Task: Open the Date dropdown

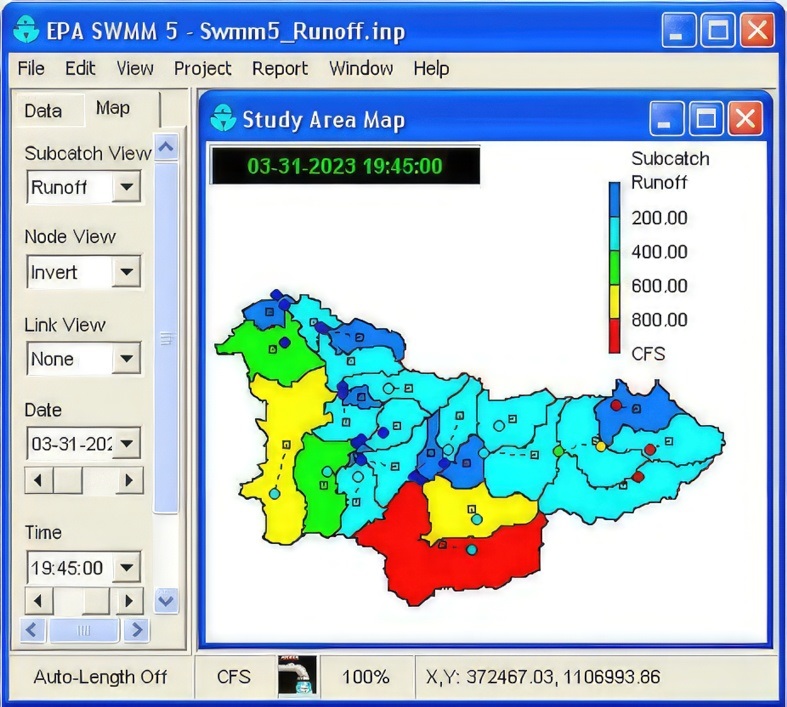Action: (126, 443)
